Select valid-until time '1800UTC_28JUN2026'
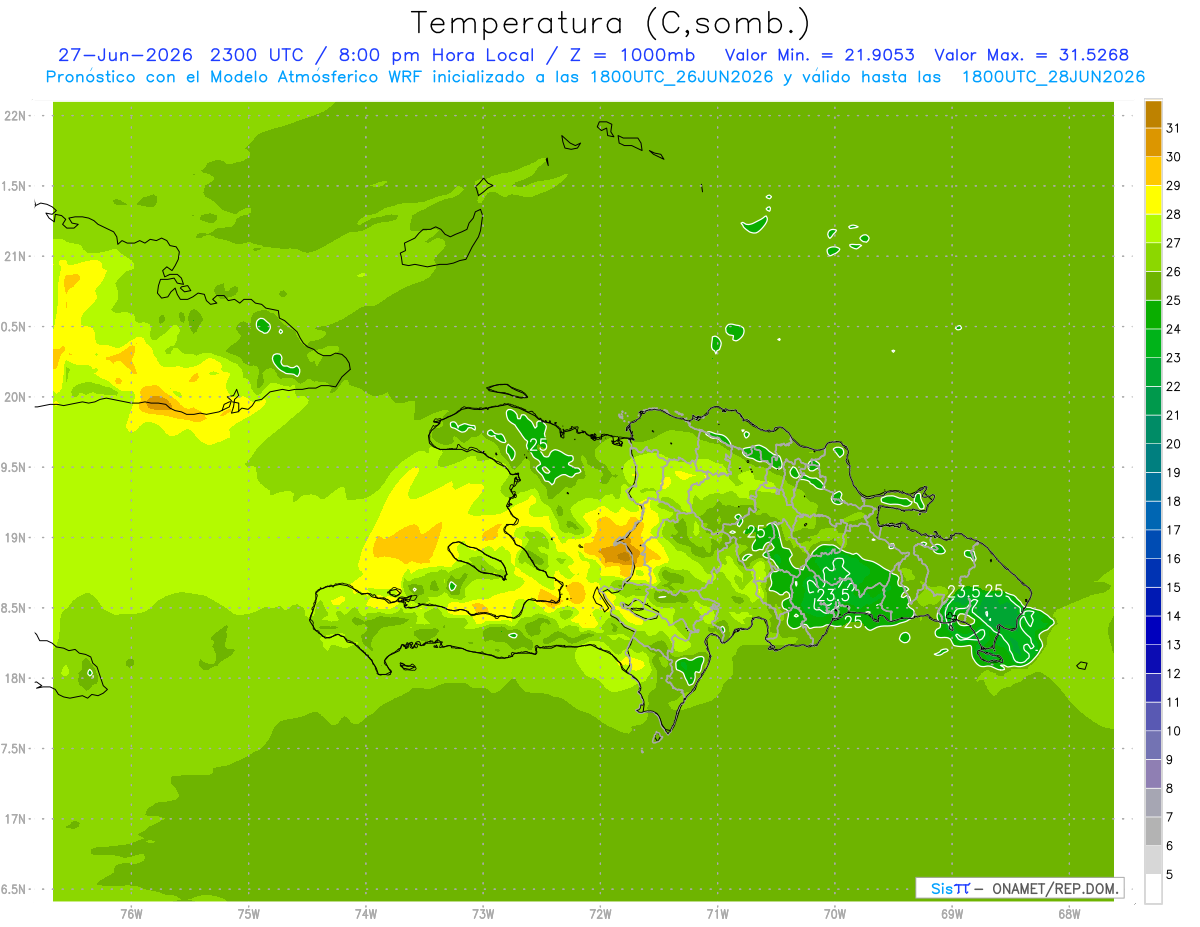 coord(1053,76)
